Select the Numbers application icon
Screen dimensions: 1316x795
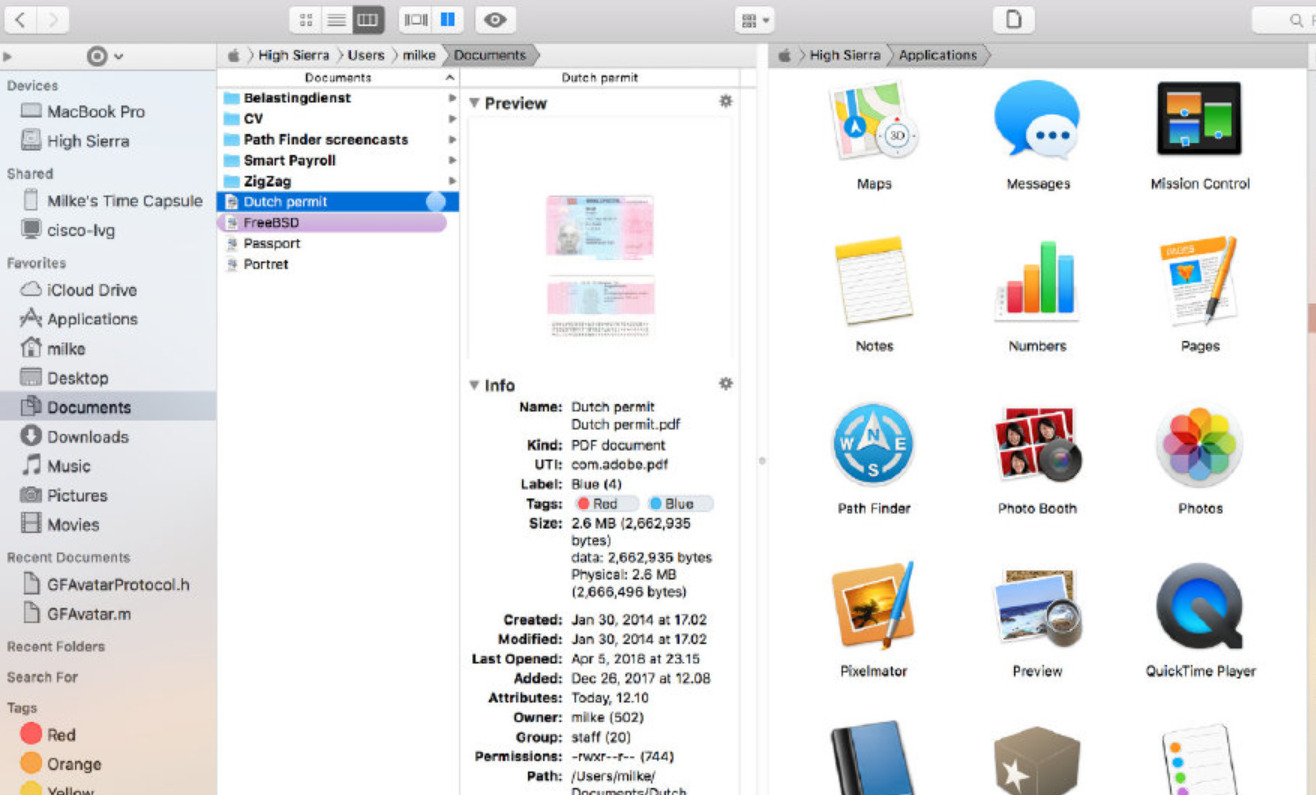[1037, 281]
